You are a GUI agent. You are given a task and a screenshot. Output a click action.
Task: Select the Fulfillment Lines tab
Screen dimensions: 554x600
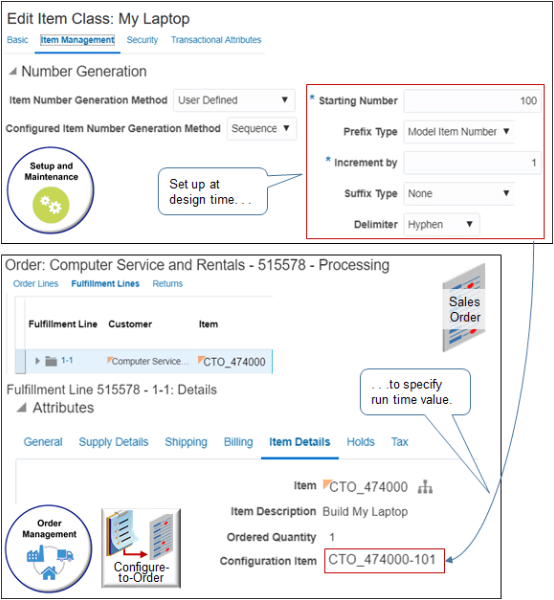pyautogui.click(x=105, y=284)
